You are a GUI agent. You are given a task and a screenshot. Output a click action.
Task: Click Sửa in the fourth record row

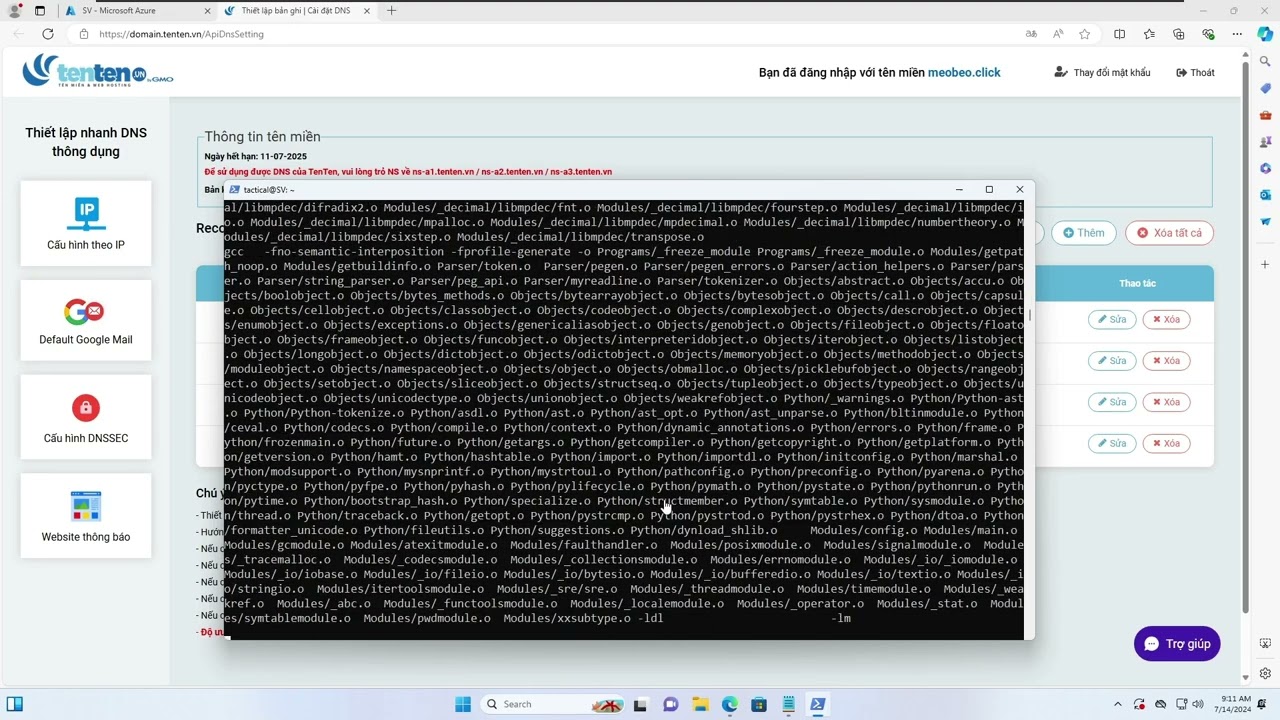[x=1112, y=443]
